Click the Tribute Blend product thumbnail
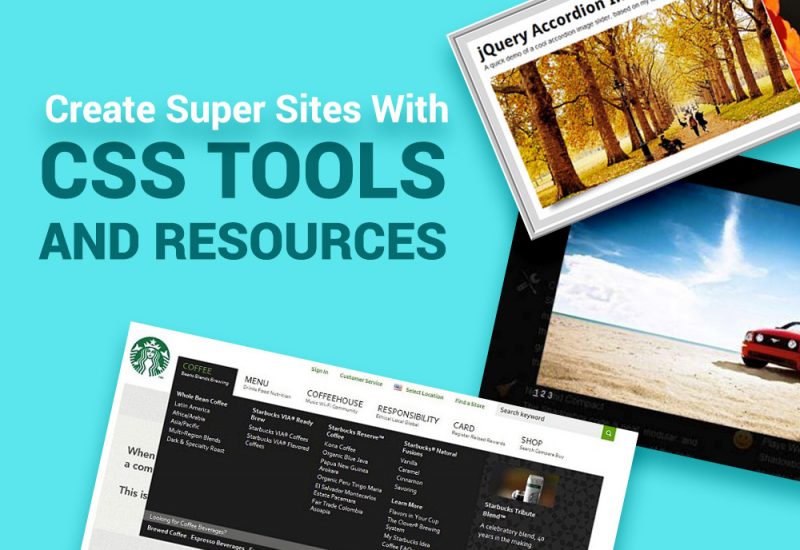 coord(529,485)
